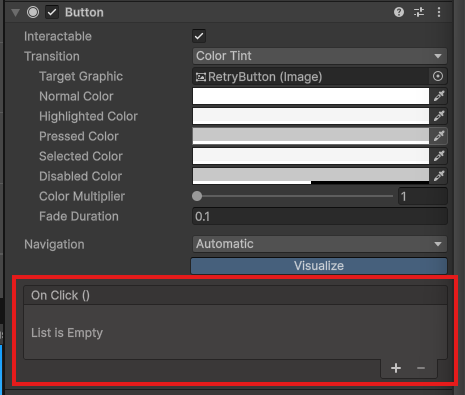465x395 pixels.
Task: Disable the Button component checkbox
Action: [52, 12]
